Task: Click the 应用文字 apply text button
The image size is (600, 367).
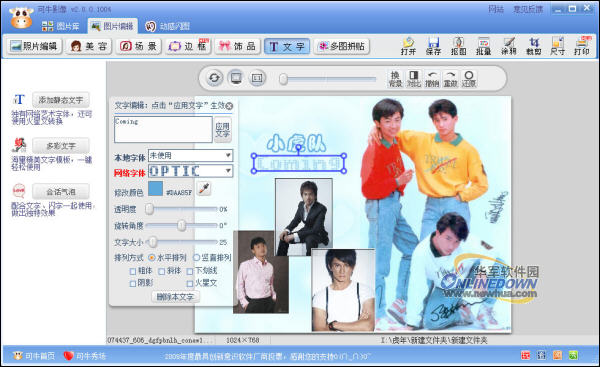Action: pos(222,130)
